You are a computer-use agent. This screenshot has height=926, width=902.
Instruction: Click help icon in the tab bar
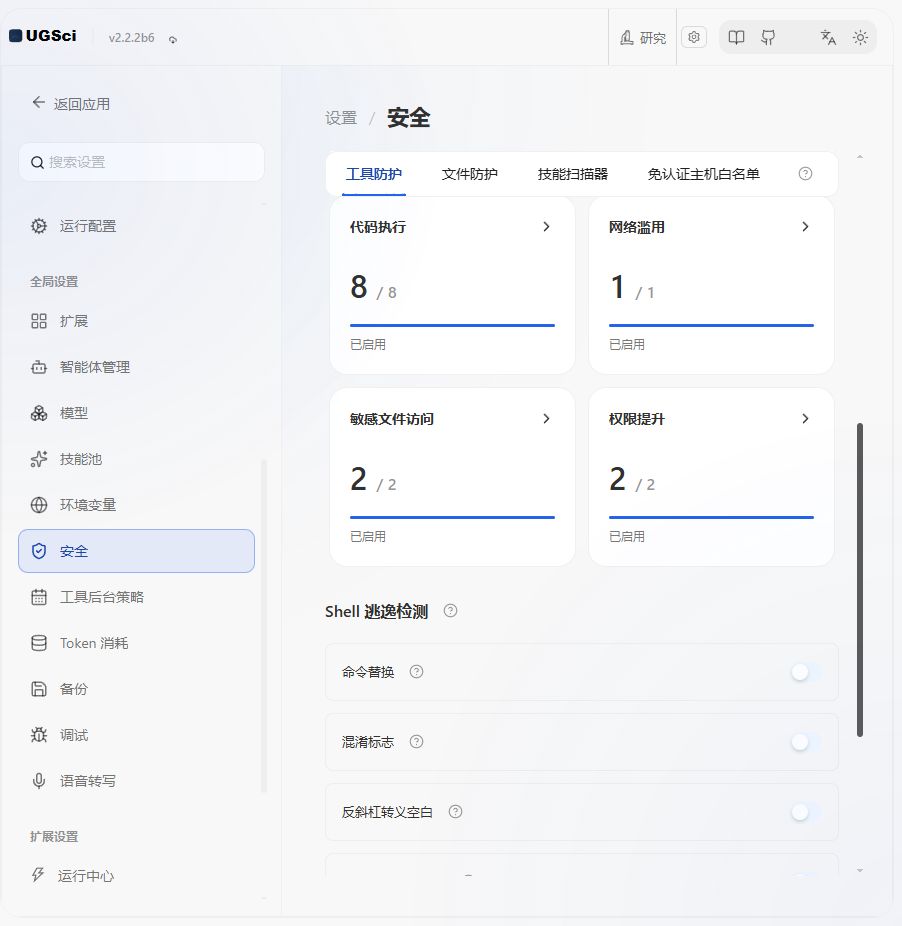805,174
